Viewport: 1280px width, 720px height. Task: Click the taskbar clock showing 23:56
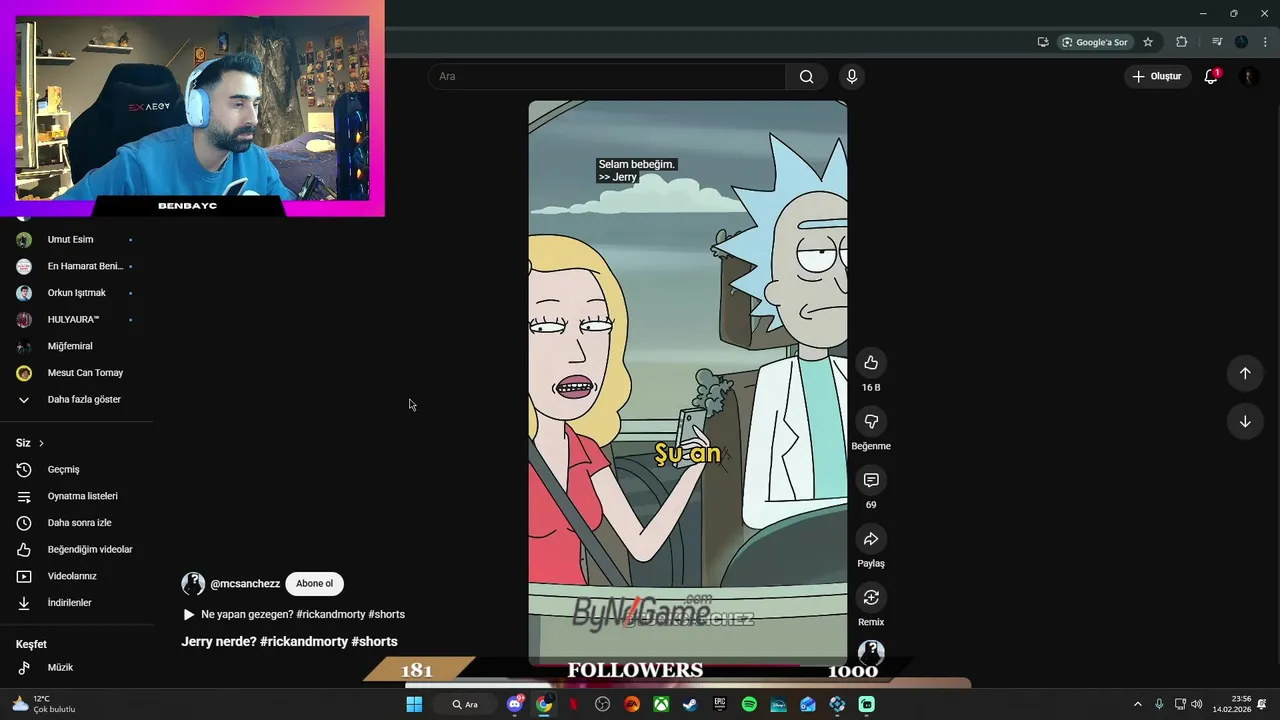pyautogui.click(x=1232, y=705)
